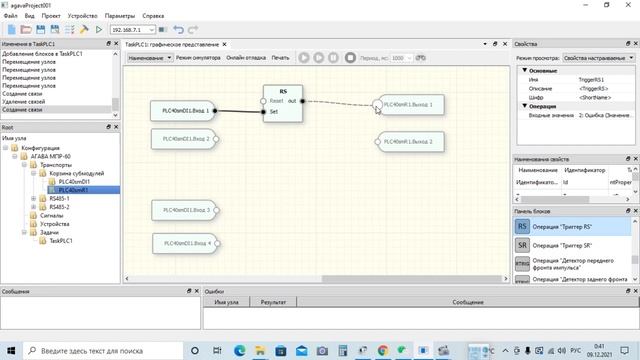Click the New project toolbar icon
Viewport: 640px width, 360px height.
coord(11,29)
